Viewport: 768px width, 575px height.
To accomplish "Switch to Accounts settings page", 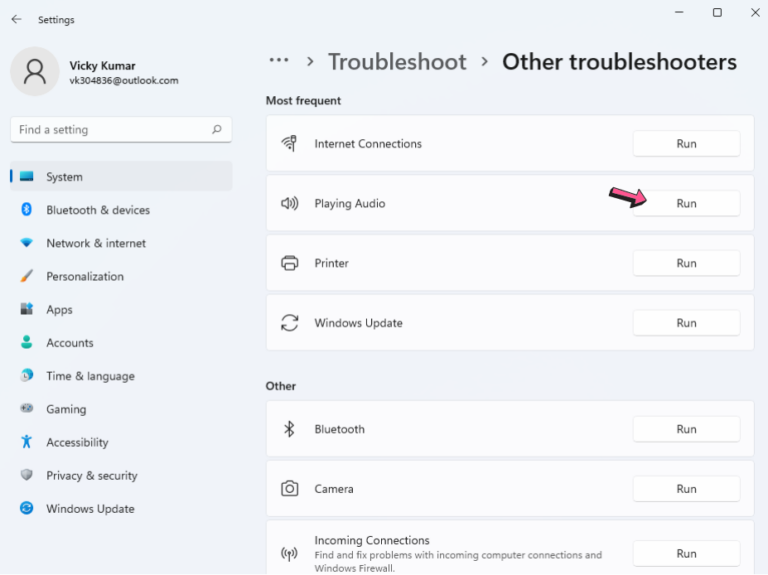I will 69,343.
